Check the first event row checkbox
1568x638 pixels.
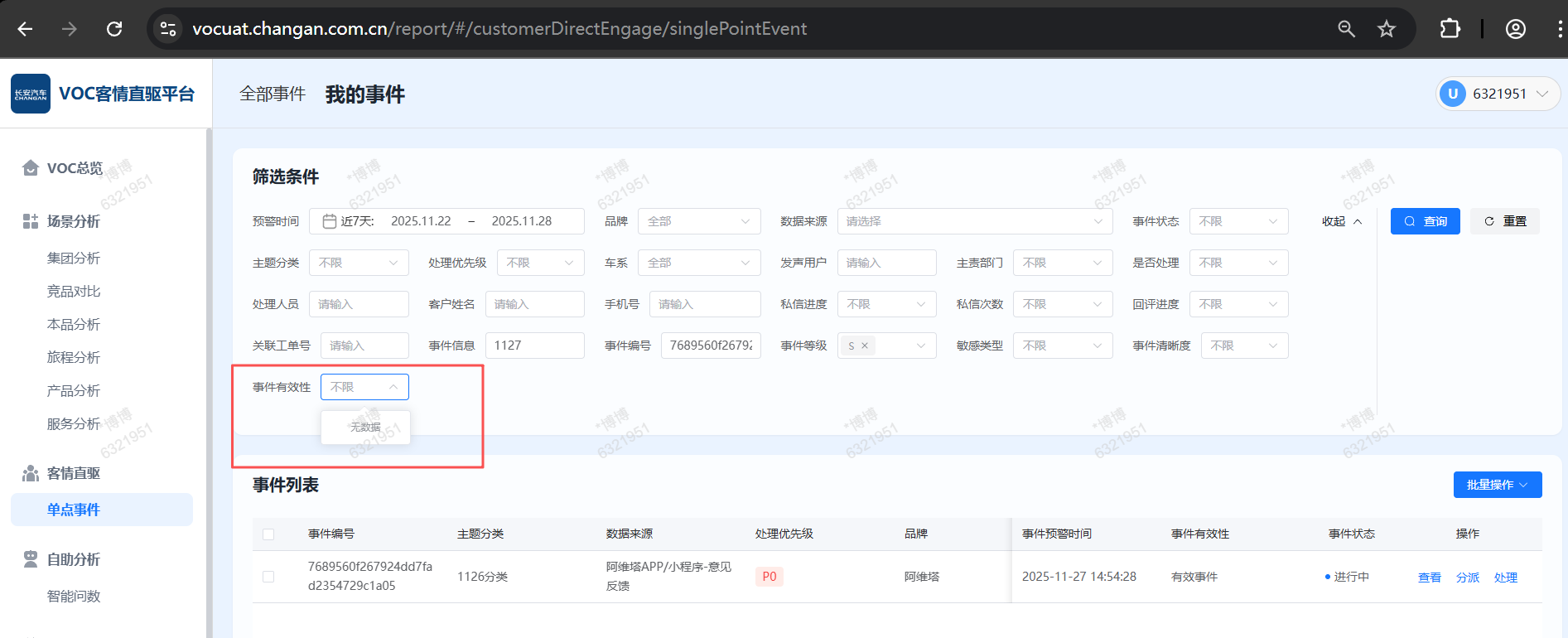point(268,577)
